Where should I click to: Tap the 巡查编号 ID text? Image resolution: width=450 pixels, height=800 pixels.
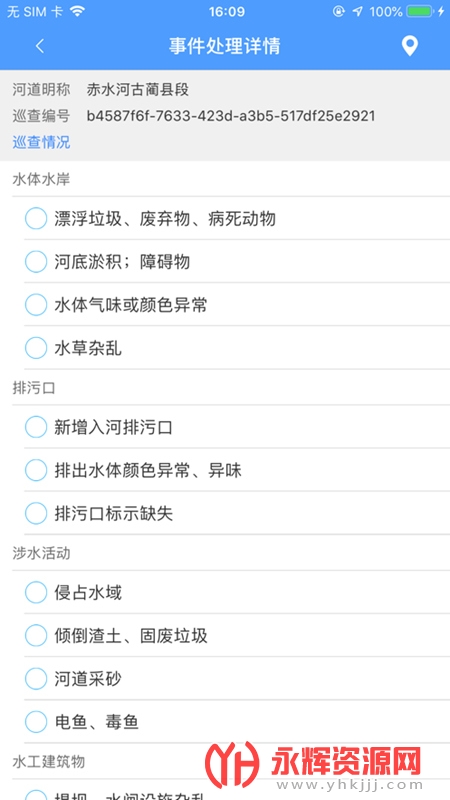(x=231, y=116)
